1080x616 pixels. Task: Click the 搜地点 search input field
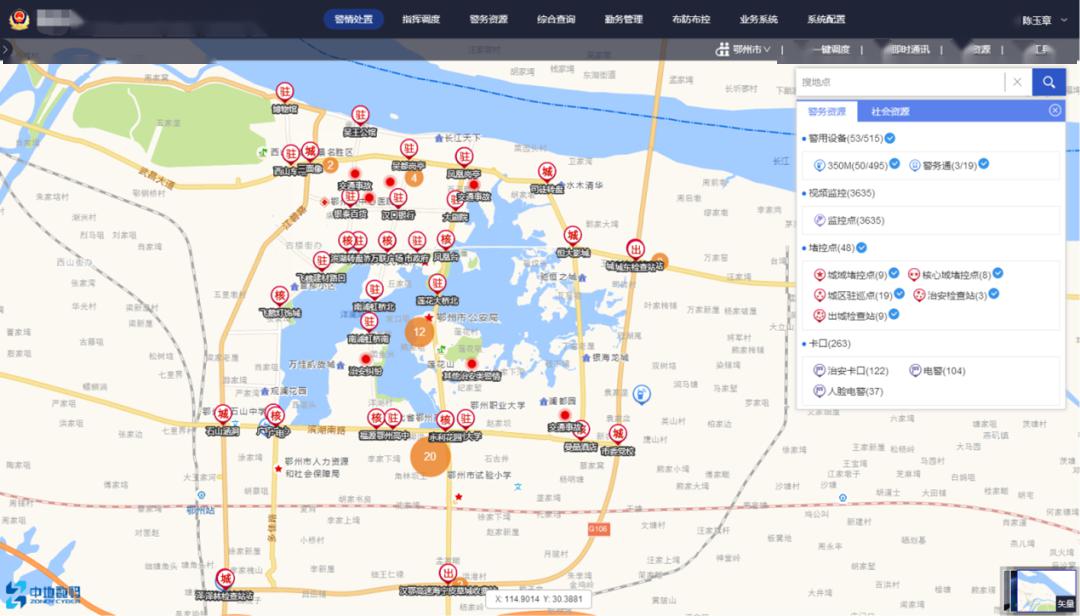[x=900, y=82]
